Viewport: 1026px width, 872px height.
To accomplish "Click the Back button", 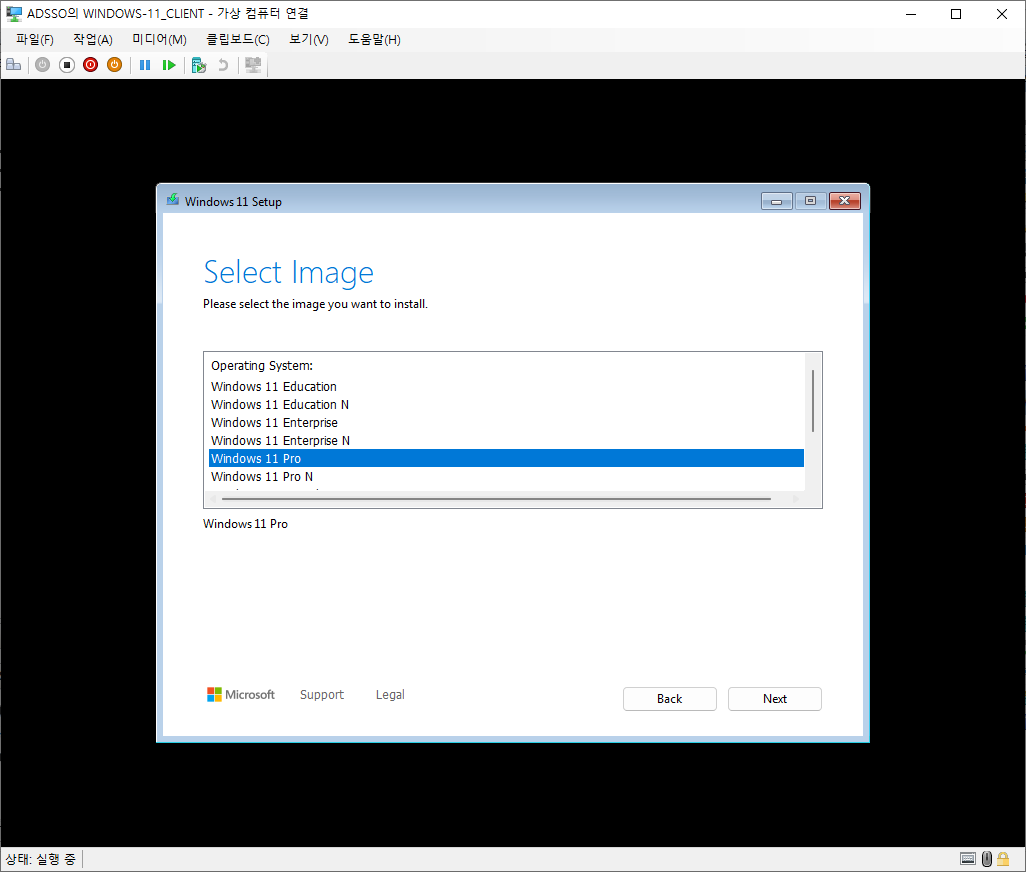I will pyautogui.click(x=669, y=699).
